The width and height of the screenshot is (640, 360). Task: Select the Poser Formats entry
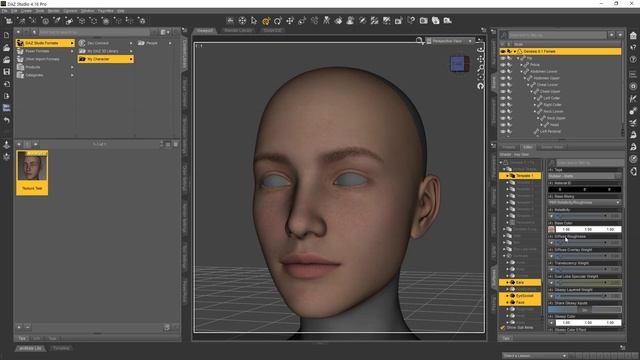click(x=37, y=51)
